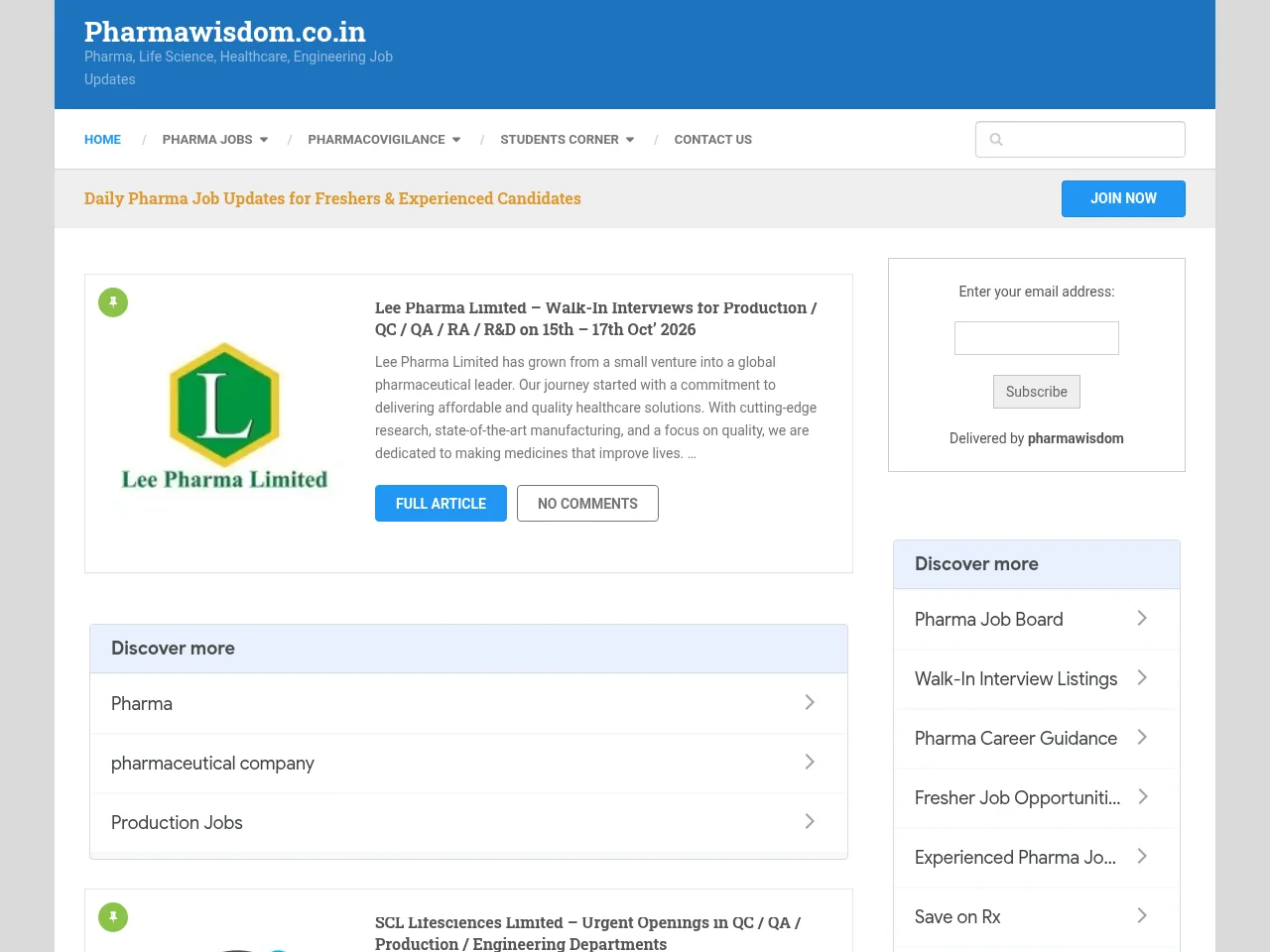The height and width of the screenshot is (952, 1270).
Task: Open Pharma Job Board in sidebar
Action: coord(1037,620)
